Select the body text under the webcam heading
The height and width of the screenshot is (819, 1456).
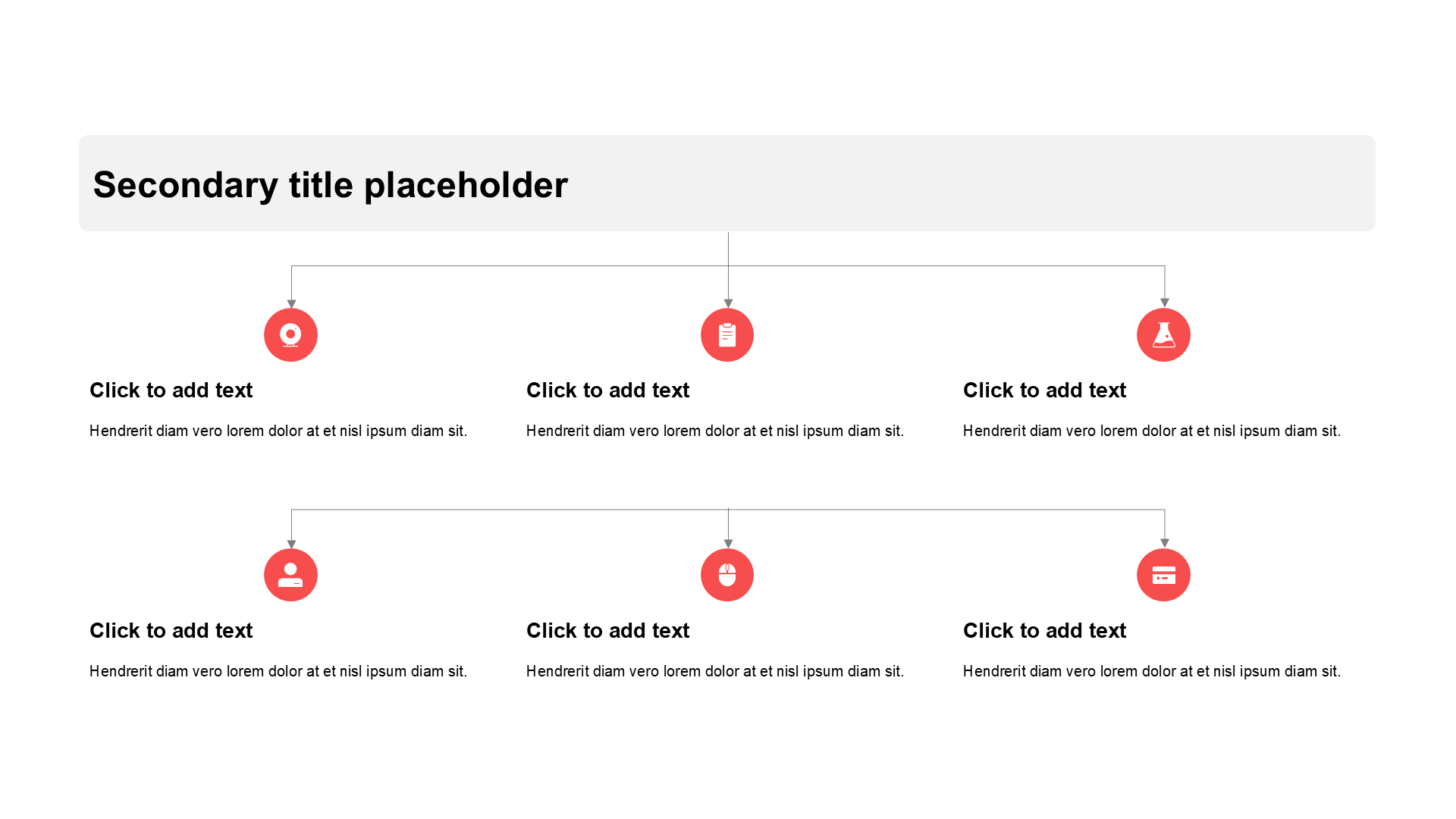pos(278,431)
